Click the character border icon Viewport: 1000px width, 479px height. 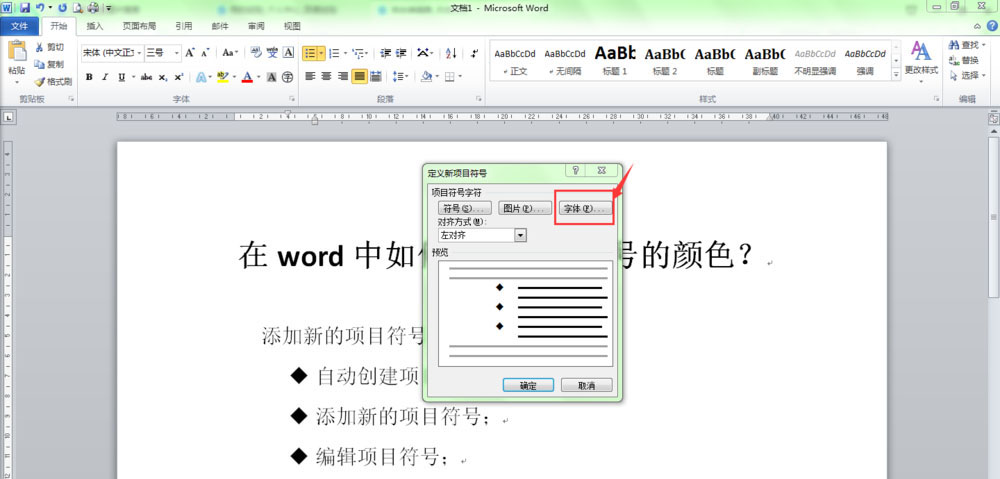(288, 53)
